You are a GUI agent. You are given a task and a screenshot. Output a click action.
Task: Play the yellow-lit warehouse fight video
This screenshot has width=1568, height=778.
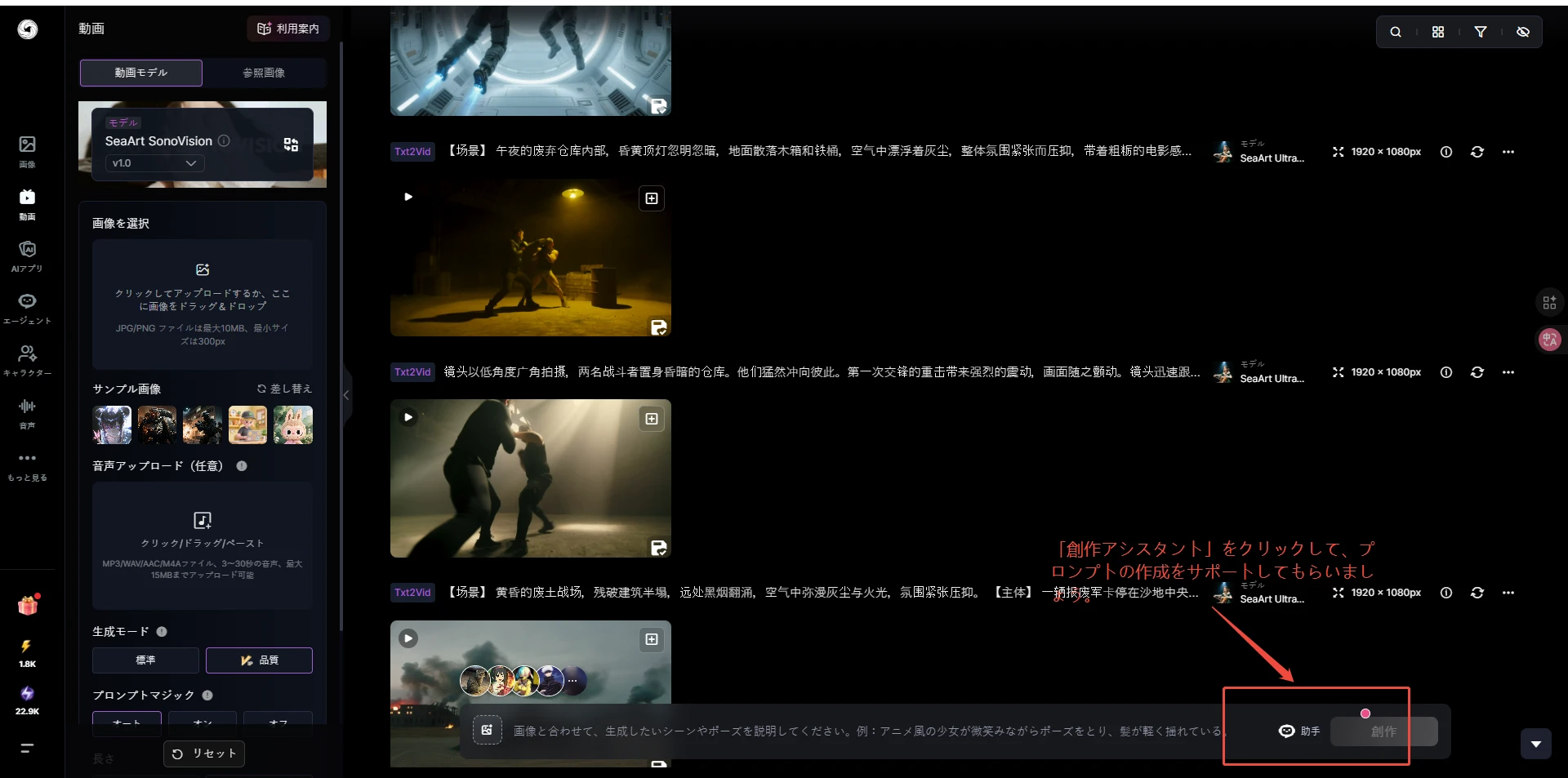408,197
